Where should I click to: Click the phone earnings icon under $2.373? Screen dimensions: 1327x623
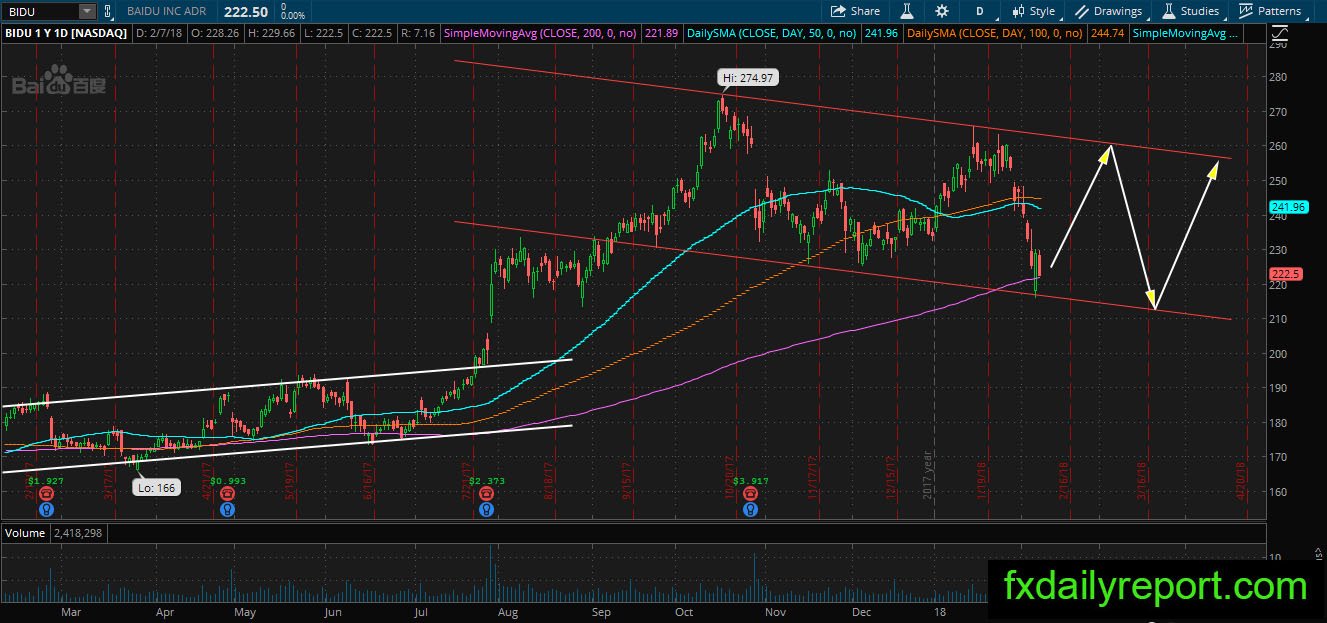(x=486, y=493)
